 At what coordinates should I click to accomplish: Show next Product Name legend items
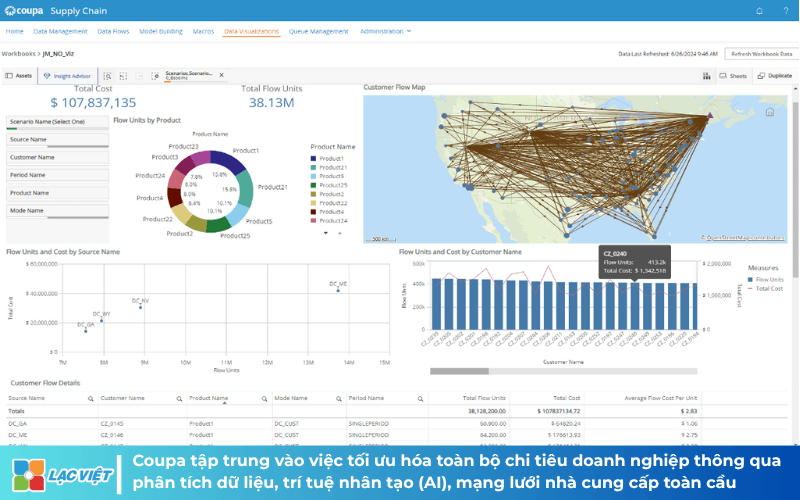click(326, 233)
